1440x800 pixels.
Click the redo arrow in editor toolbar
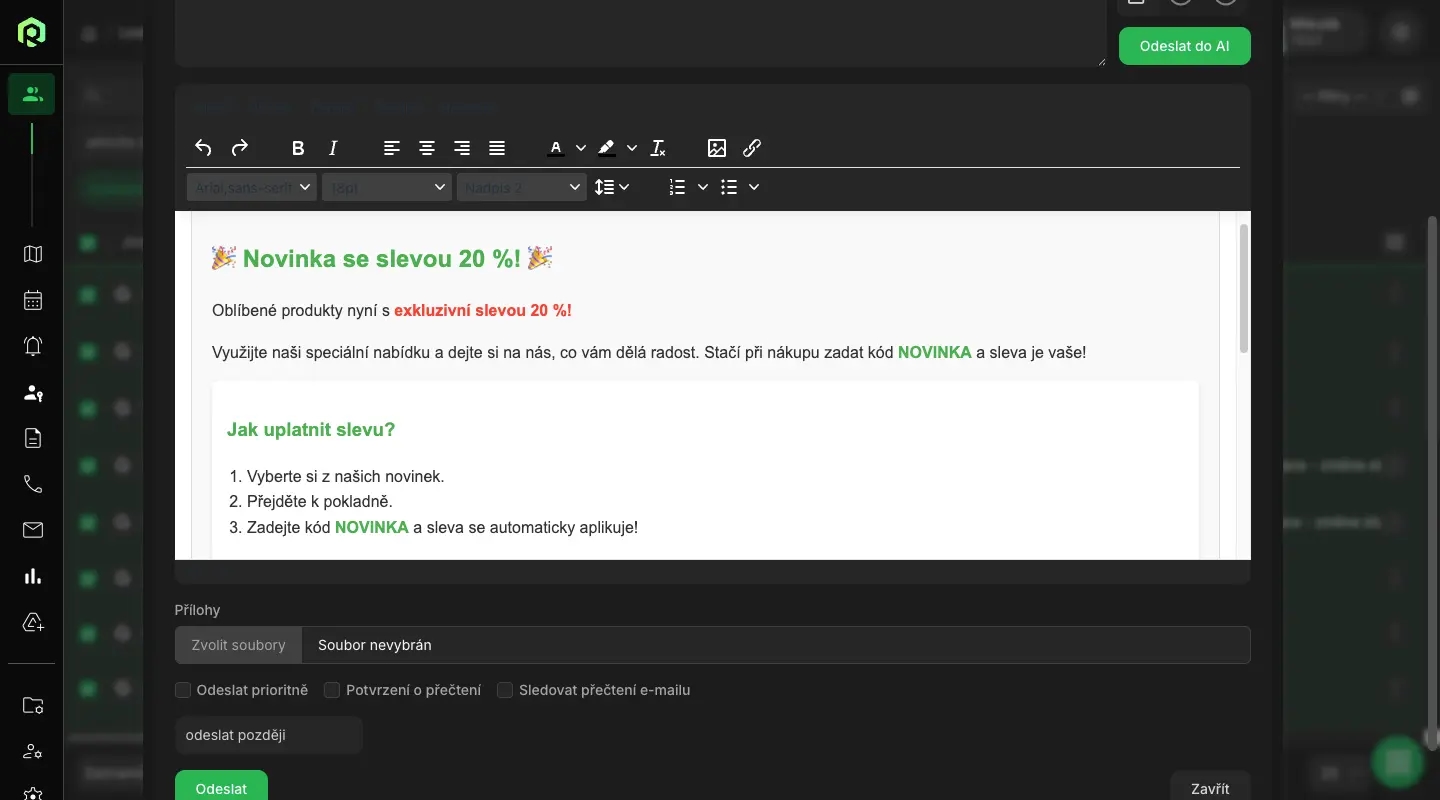(240, 148)
